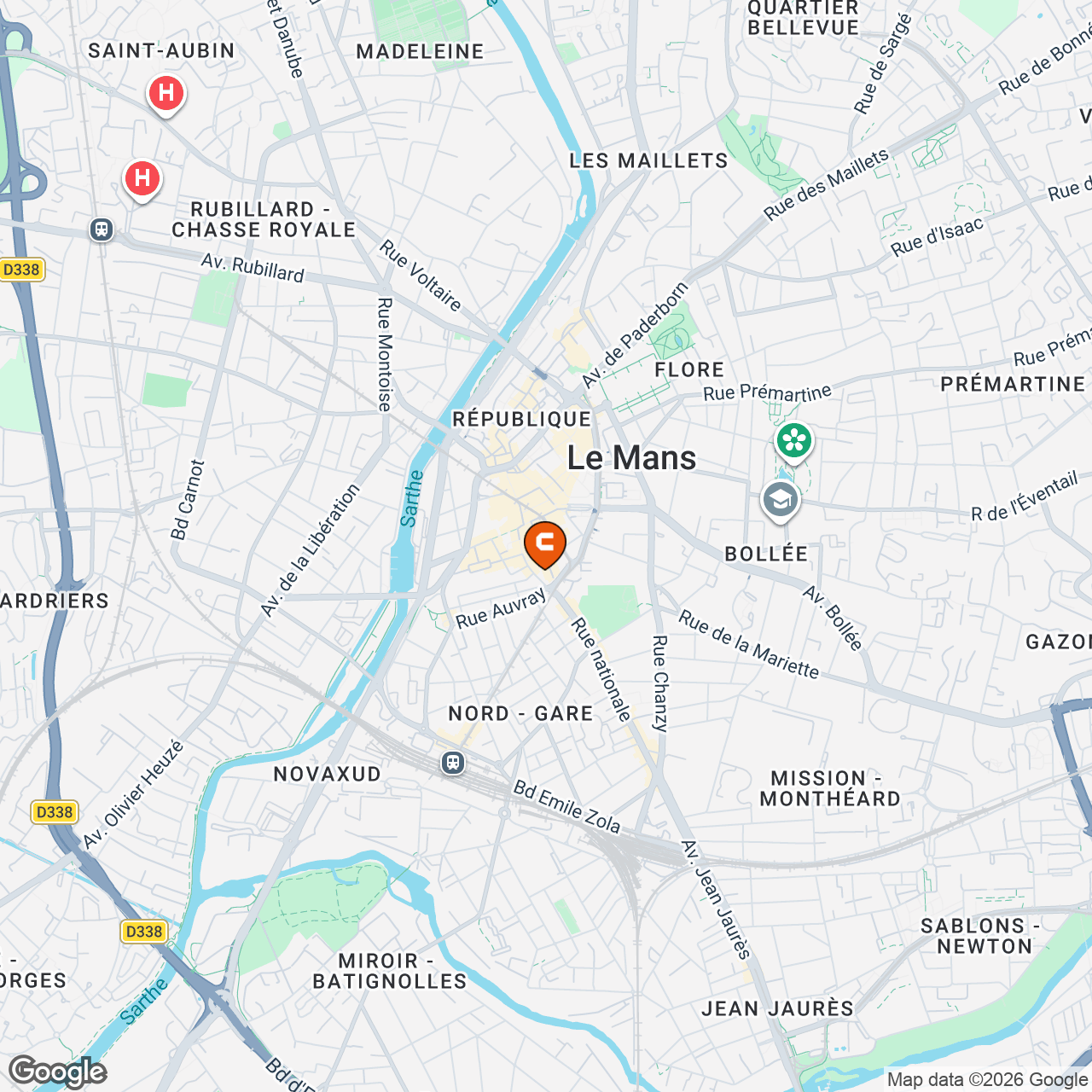This screenshot has width=1092, height=1092.
Task: Click the Rue nationale street label
Action: [601, 669]
